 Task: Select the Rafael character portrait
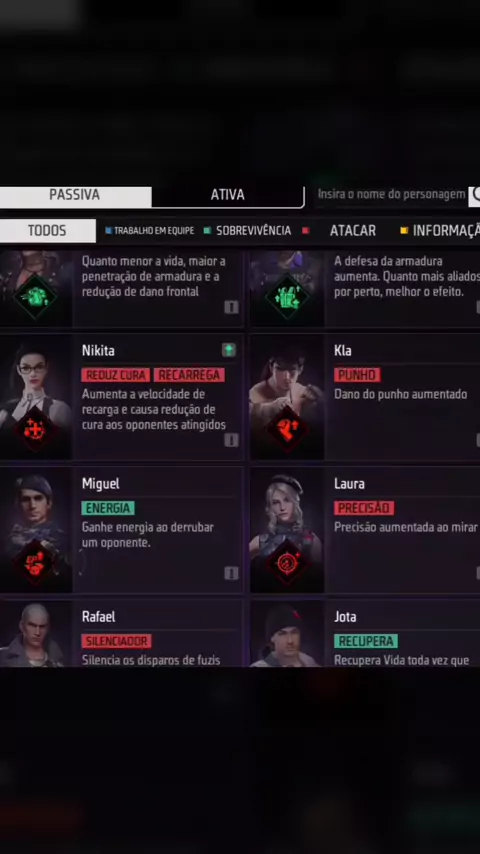point(36,633)
